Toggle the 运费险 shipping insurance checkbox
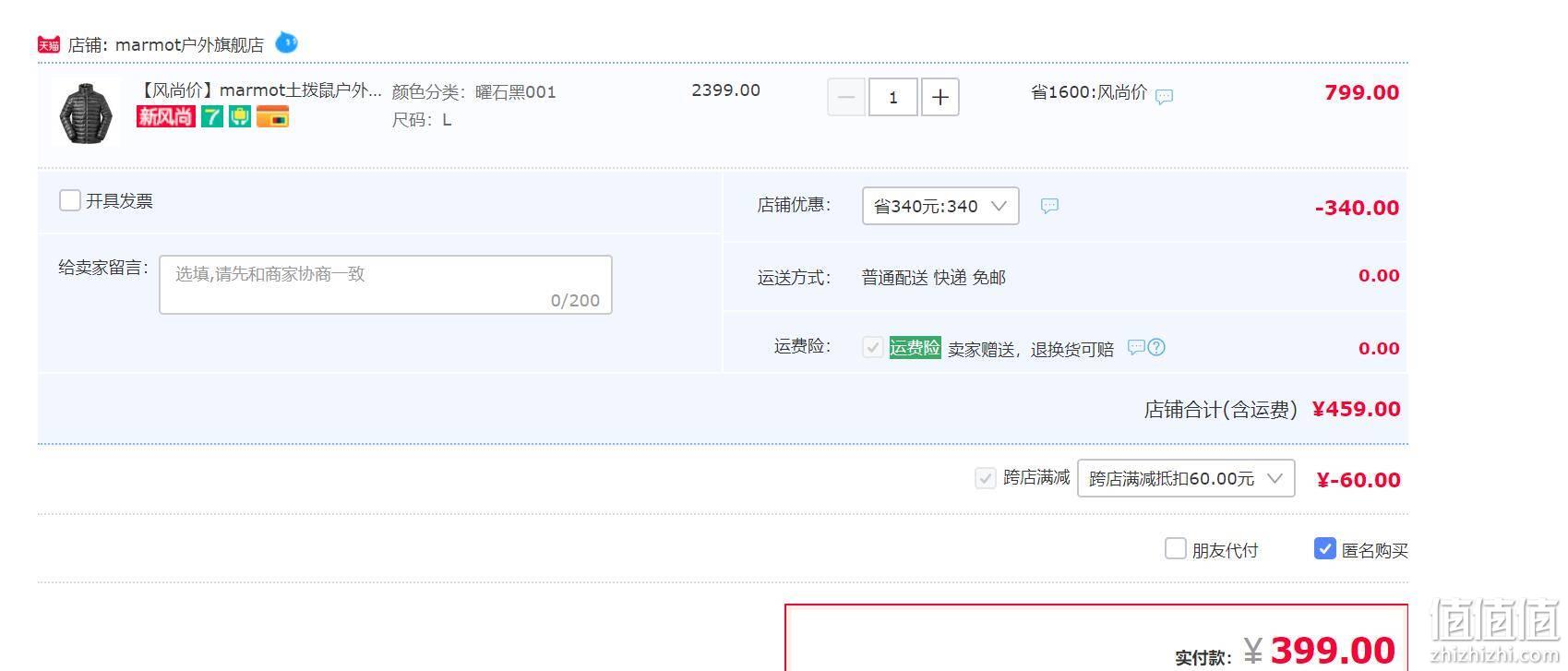Image resolution: width=1568 pixels, height=671 pixels. [x=872, y=347]
